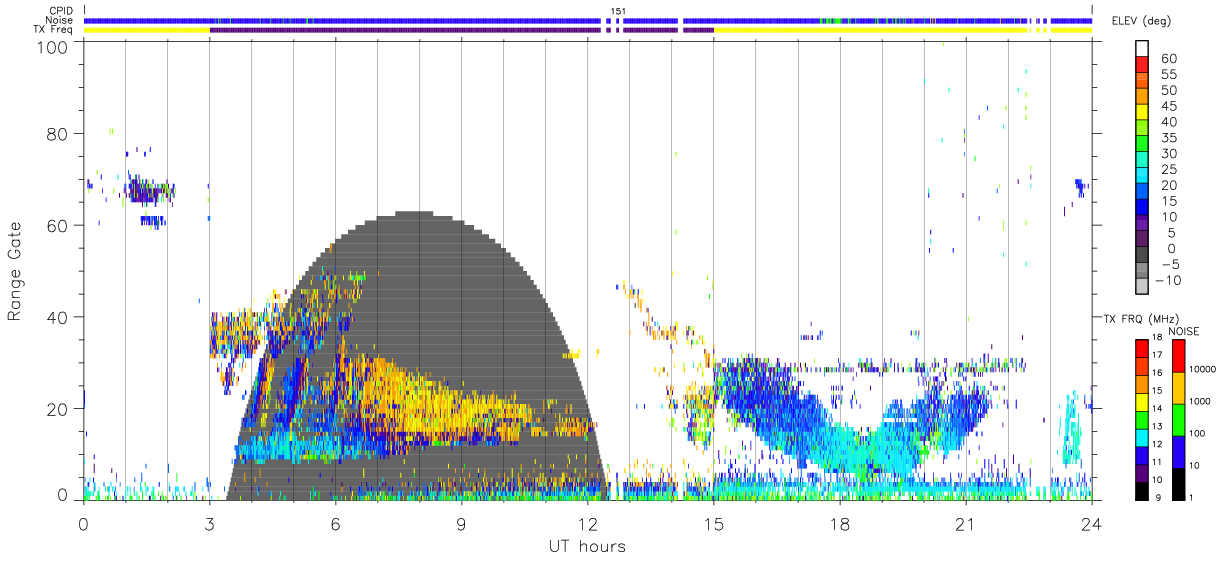Viewport: 1228px width, 567px height.
Task: Click the Range Gate axis title
Action: pos(15,273)
